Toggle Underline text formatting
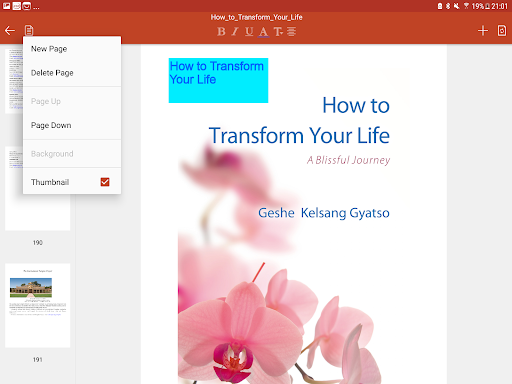Viewport: 512px width, 384px height. coord(249,31)
